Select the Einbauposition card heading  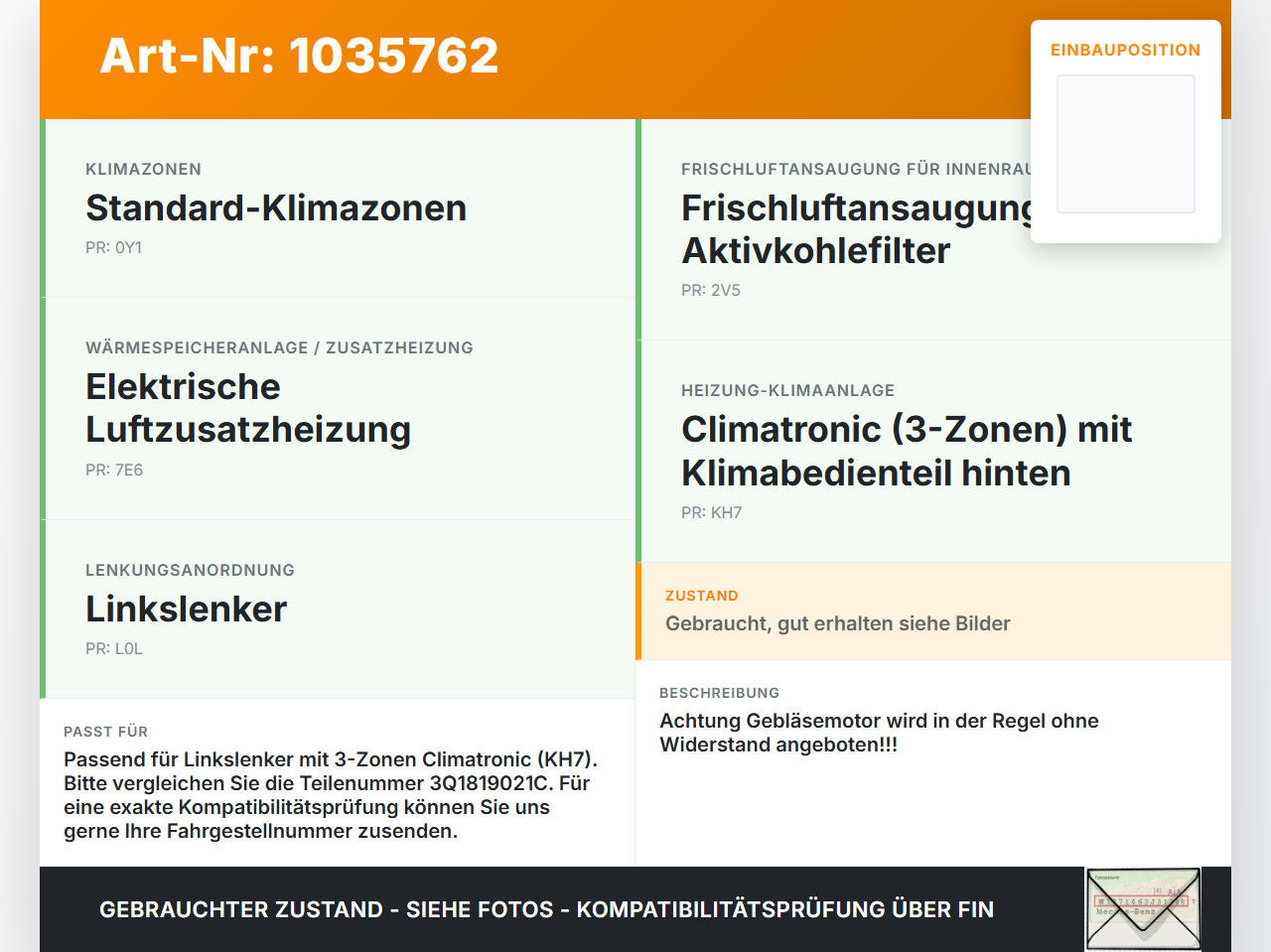[x=1126, y=50]
